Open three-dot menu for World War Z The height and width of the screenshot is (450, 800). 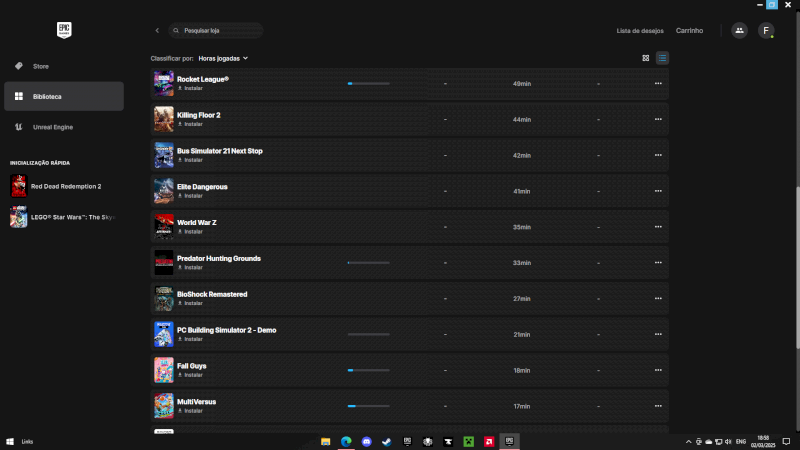[657, 227]
